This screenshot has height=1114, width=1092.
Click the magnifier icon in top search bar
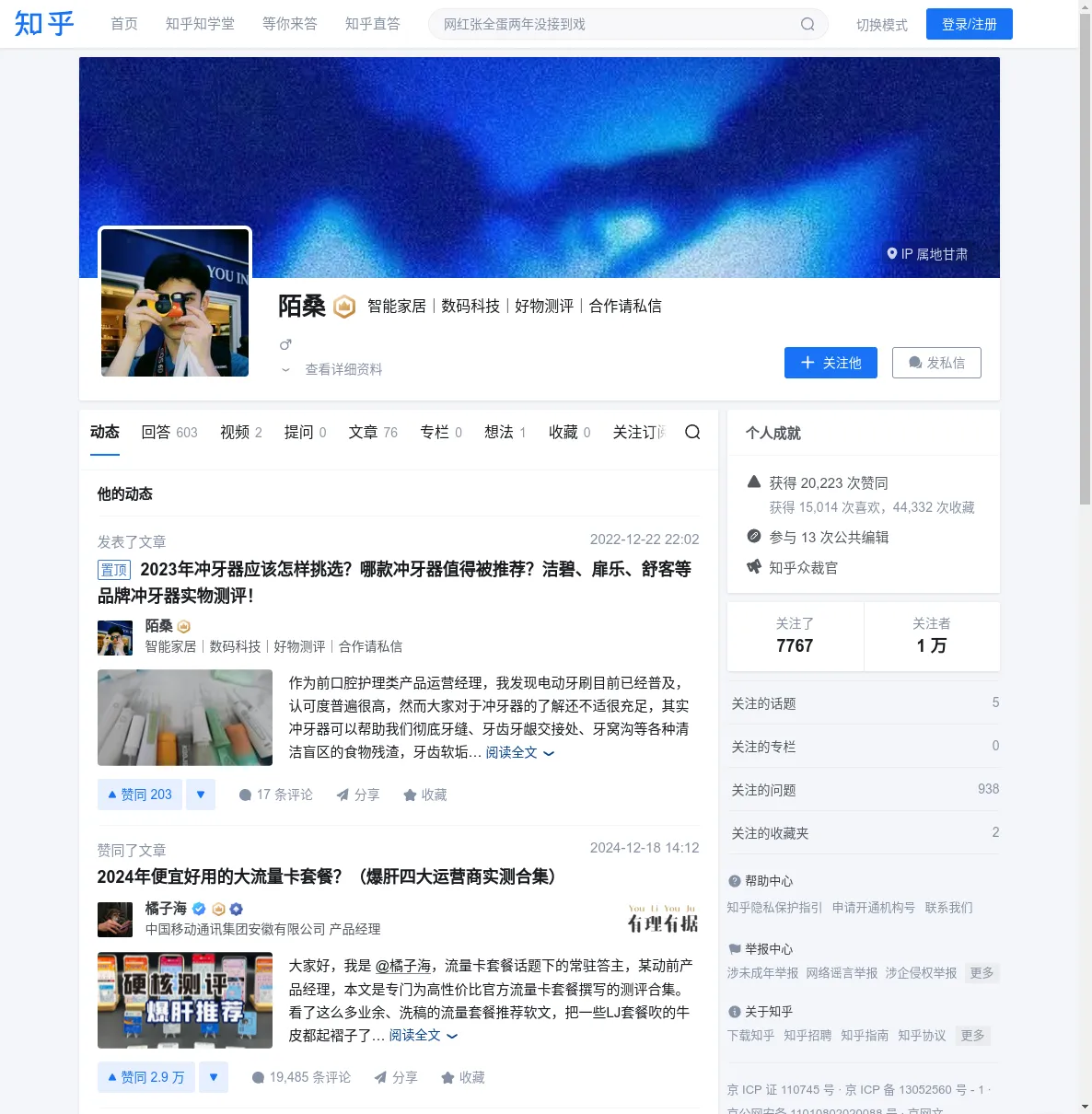(807, 24)
